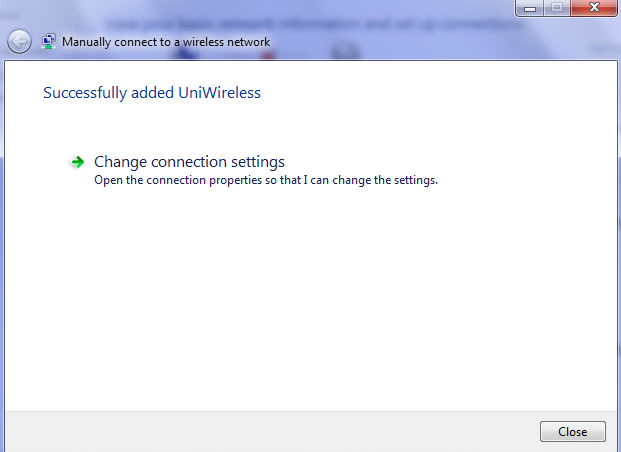This screenshot has height=452, width=621.
Task: Click the round back arrow button
Action: click(19, 42)
